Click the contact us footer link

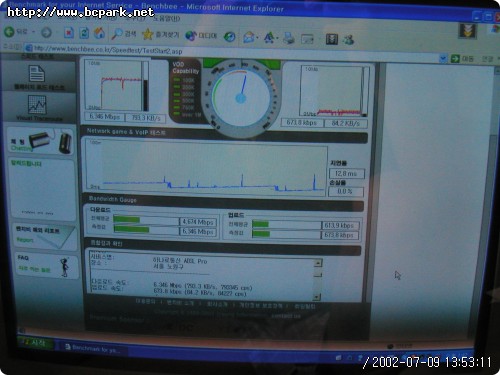pos(285,316)
